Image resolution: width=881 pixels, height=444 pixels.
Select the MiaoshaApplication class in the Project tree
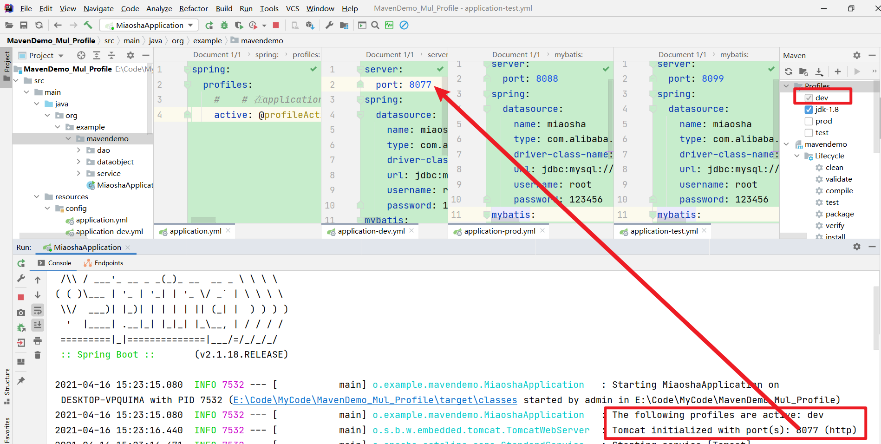click(120, 185)
